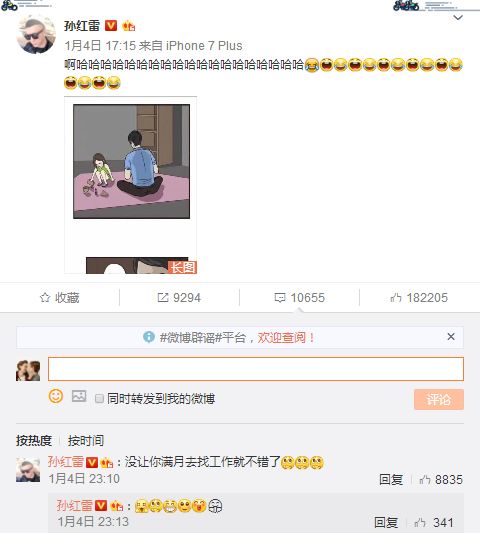Screen dimensions: 480x533
Task: Open the 长图 cartoon image thumbnail
Action: 131,185
